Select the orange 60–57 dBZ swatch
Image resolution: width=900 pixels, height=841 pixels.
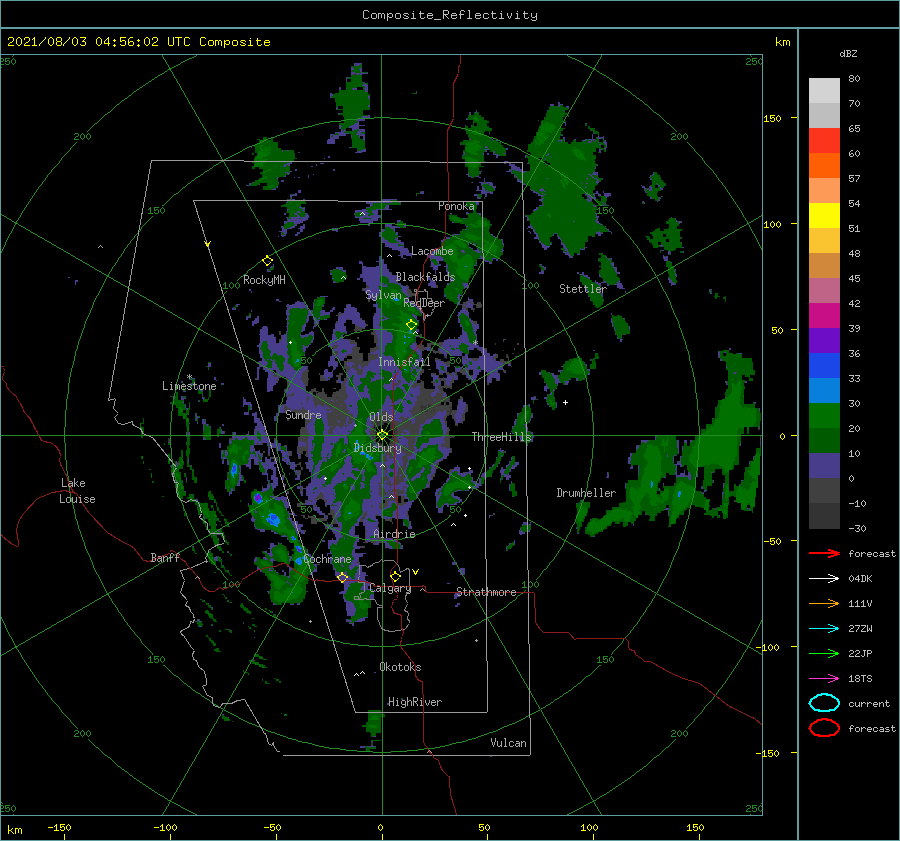824,166
